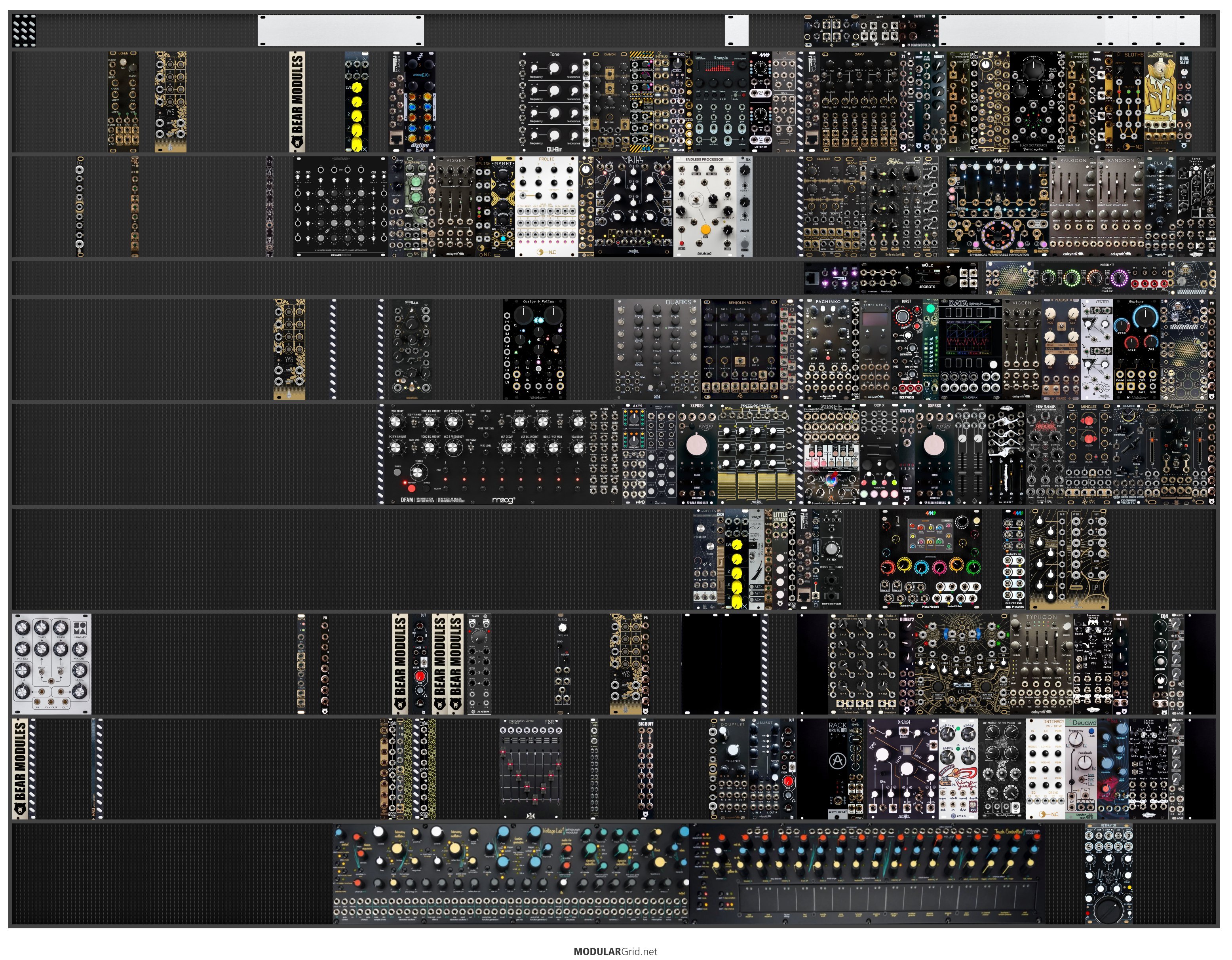The image size is (1232, 960).
Task: Select the Little Smashy module
Action: point(780,559)
